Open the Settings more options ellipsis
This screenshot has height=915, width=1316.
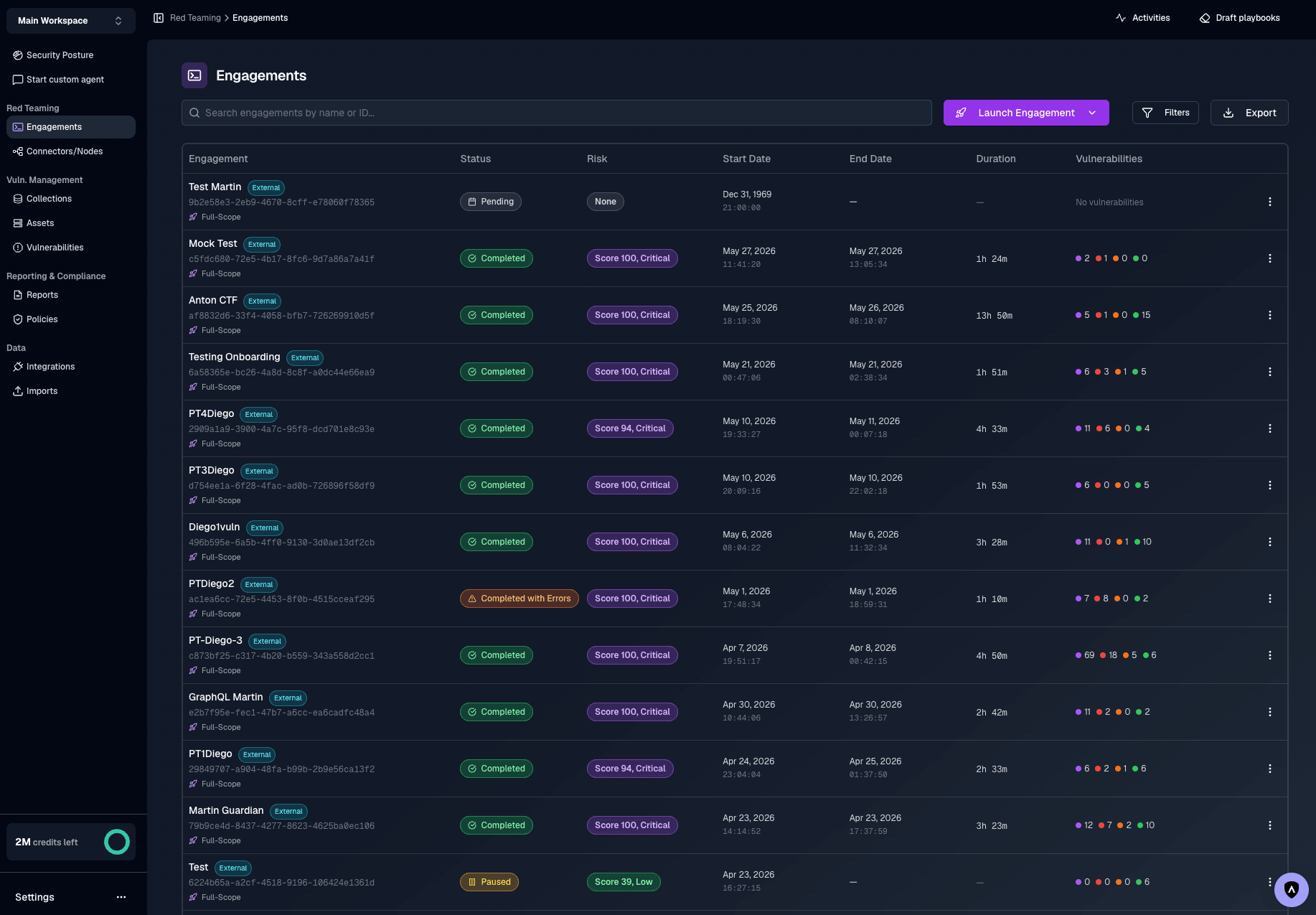pyautogui.click(x=121, y=897)
